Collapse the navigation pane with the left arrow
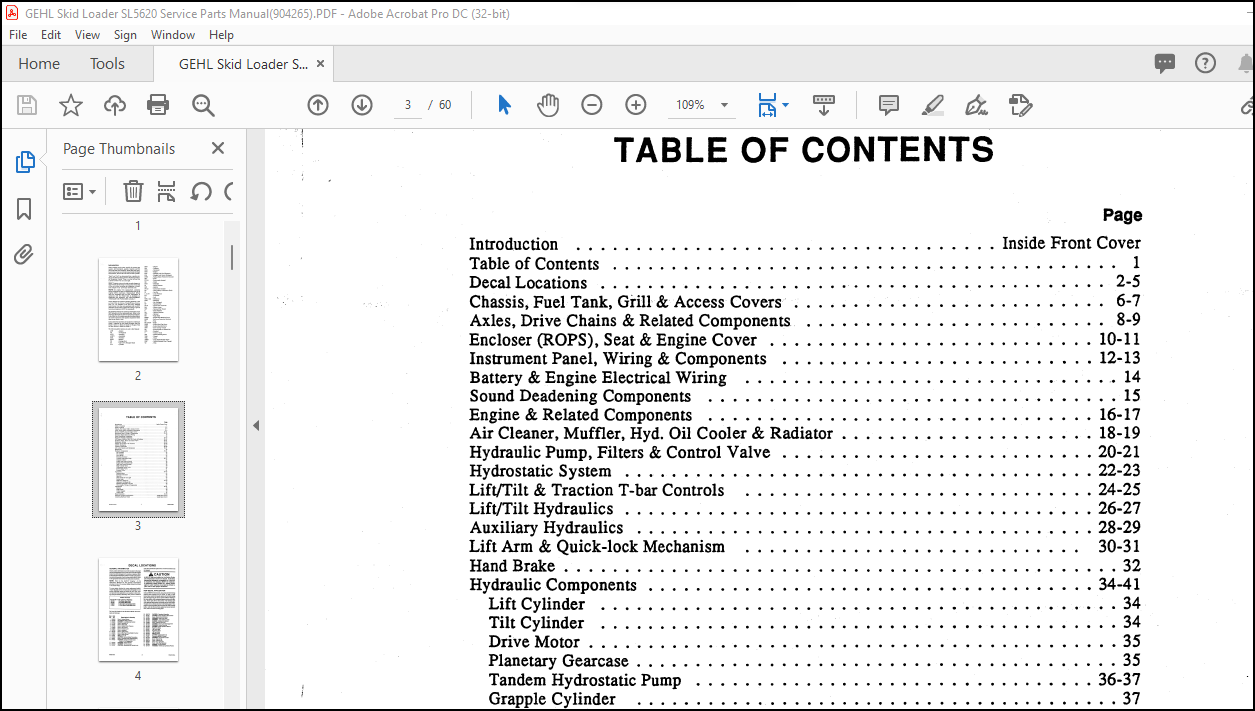The image size is (1255, 711). coord(255,425)
